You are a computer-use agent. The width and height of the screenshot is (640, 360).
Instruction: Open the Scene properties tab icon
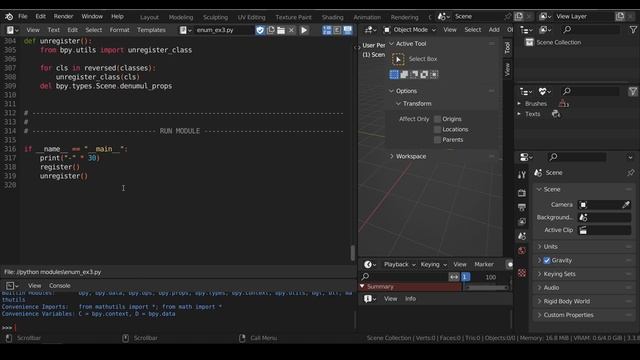point(522,236)
